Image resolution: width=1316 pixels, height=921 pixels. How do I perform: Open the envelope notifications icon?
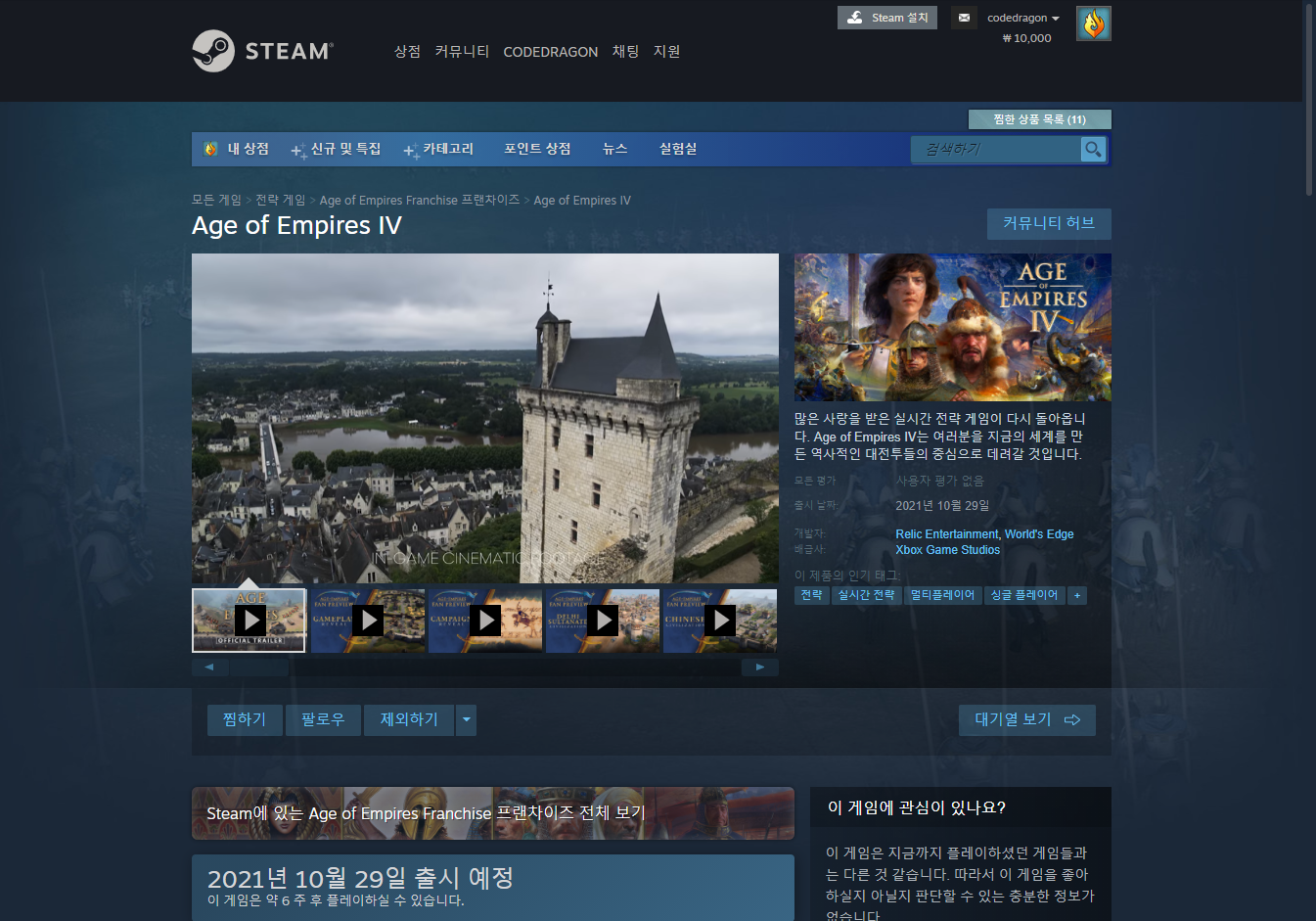(x=964, y=18)
